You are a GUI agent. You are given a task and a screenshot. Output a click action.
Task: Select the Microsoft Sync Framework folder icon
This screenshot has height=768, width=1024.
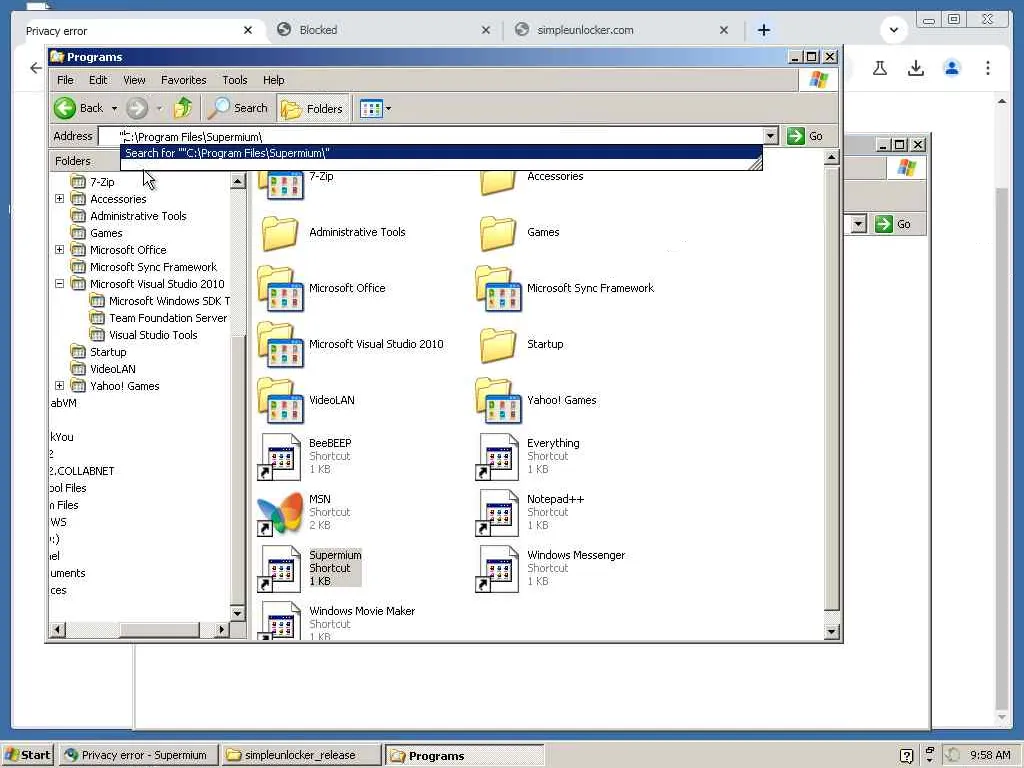coord(498,289)
